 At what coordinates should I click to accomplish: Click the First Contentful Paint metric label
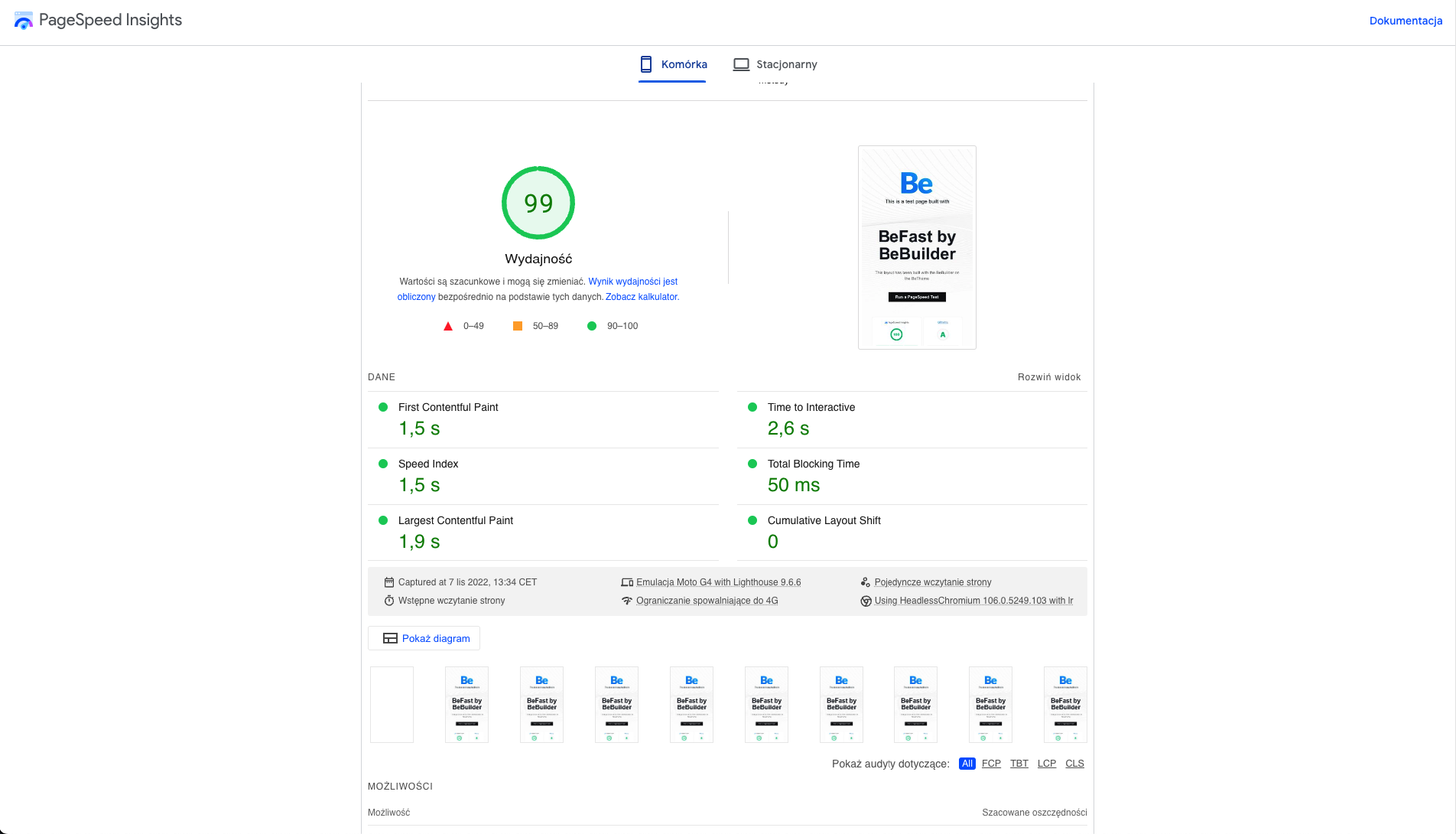(448, 407)
